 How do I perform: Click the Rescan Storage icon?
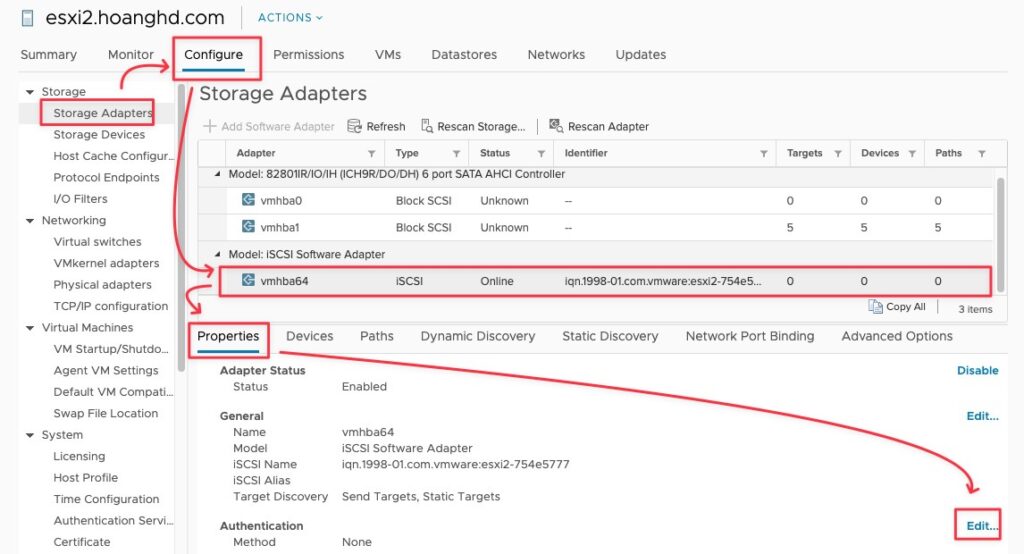(427, 126)
